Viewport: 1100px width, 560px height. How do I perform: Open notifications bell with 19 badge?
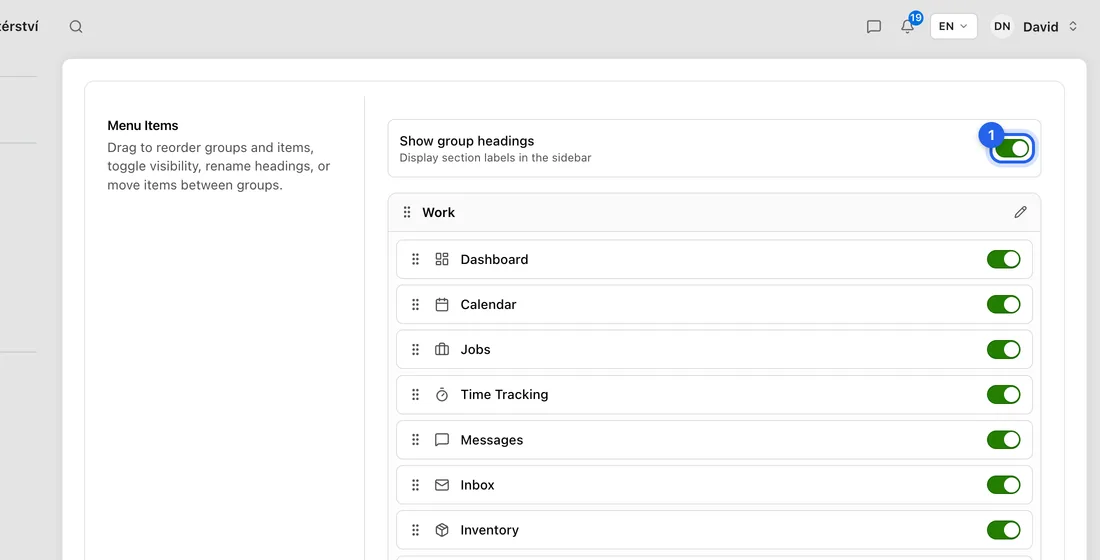pos(907,27)
